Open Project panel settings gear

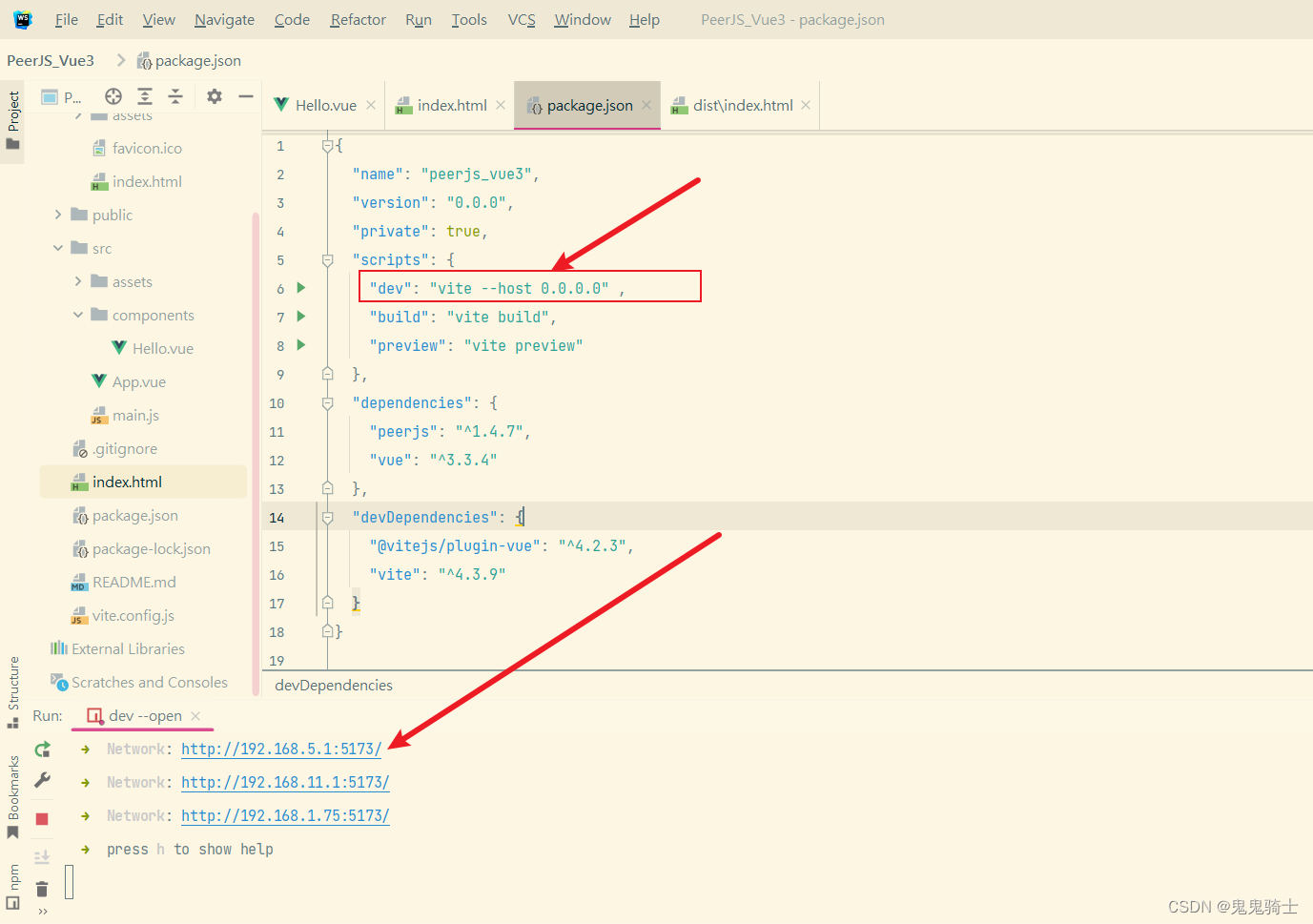point(215,96)
